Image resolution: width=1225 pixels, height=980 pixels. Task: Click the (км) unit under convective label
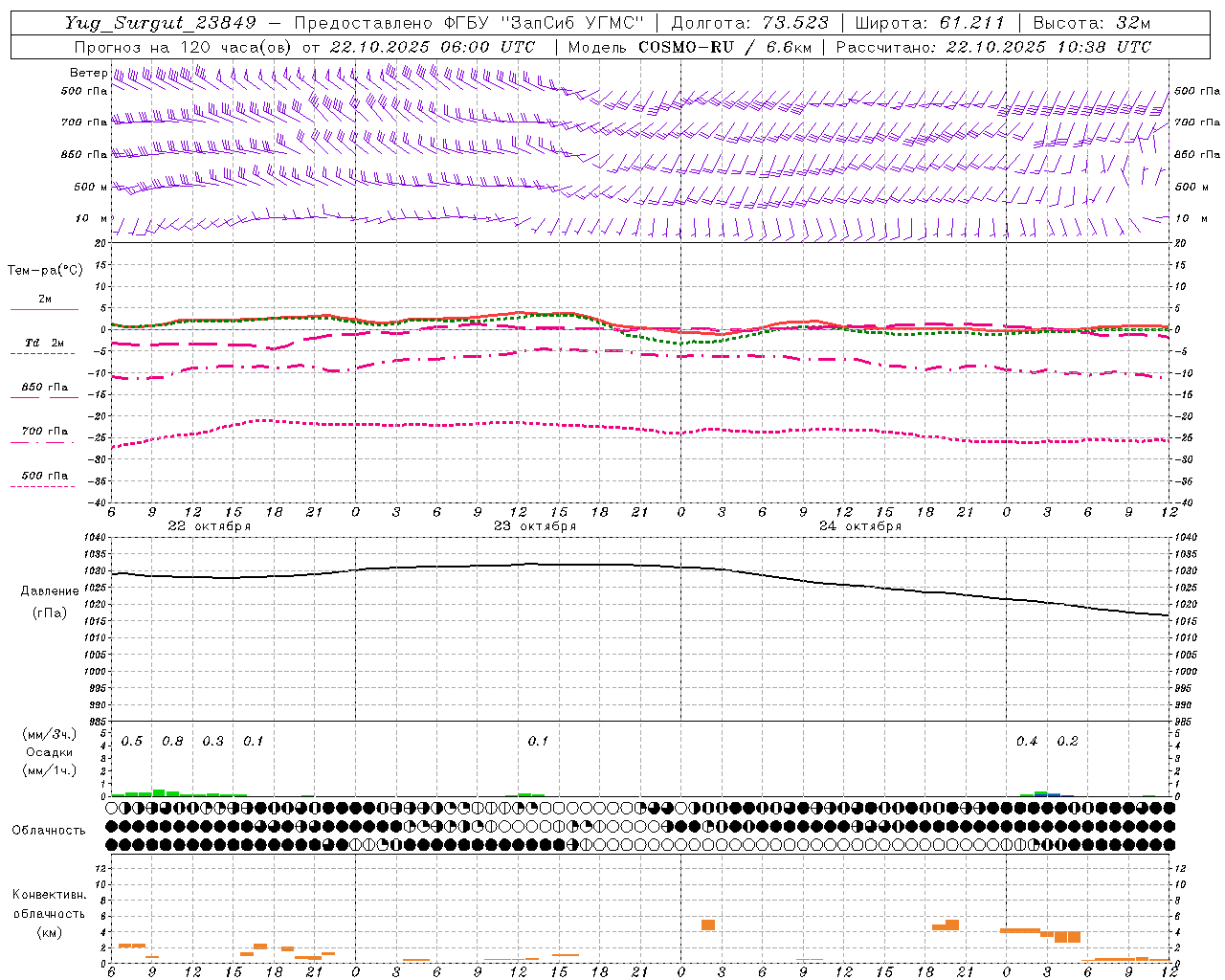[x=50, y=932]
